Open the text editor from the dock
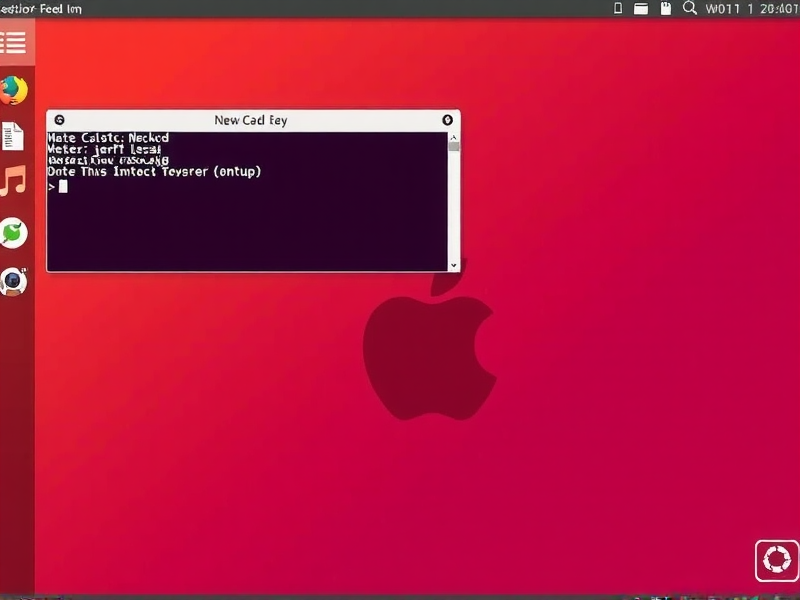800x600 pixels. [14, 138]
